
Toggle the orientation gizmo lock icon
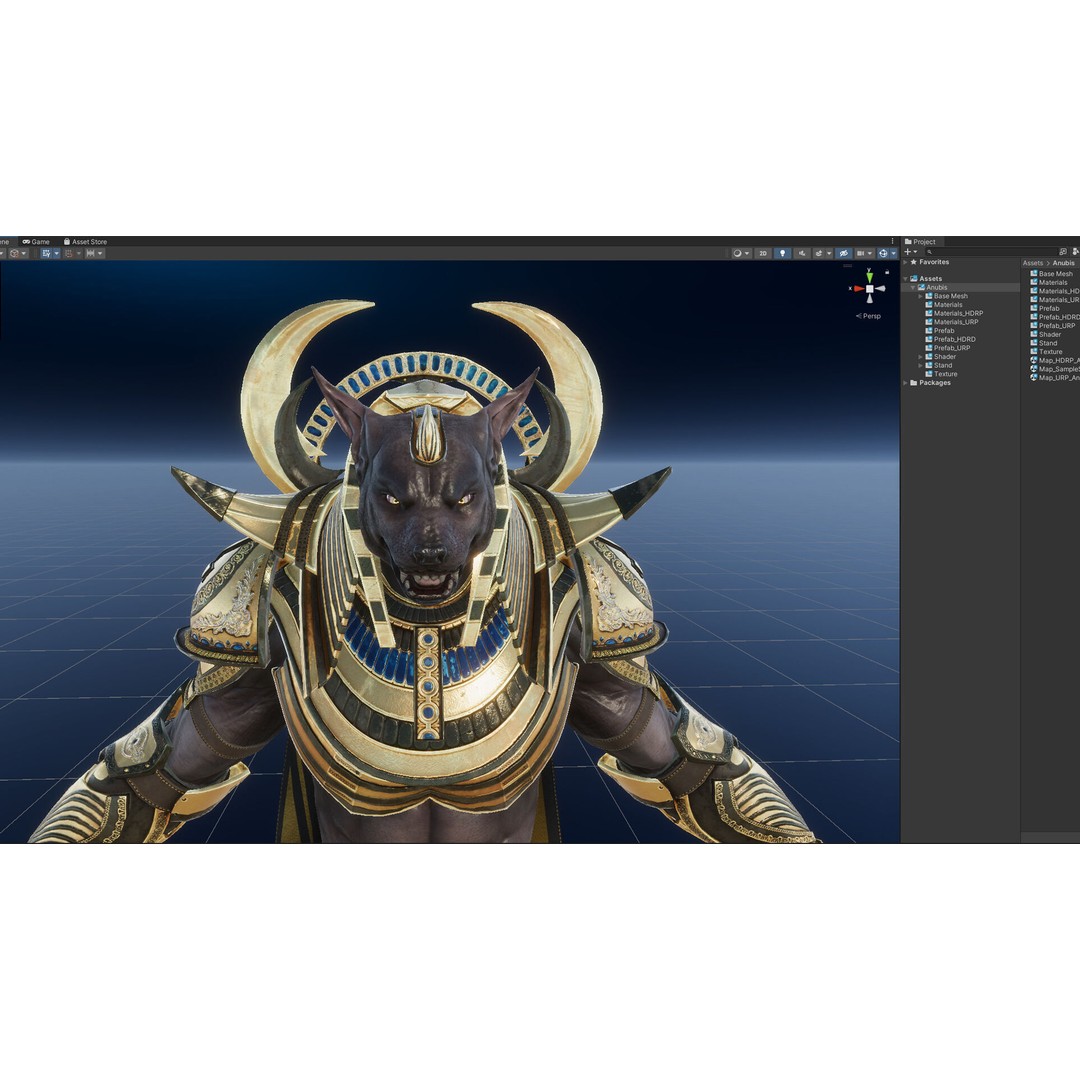click(x=887, y=272)
